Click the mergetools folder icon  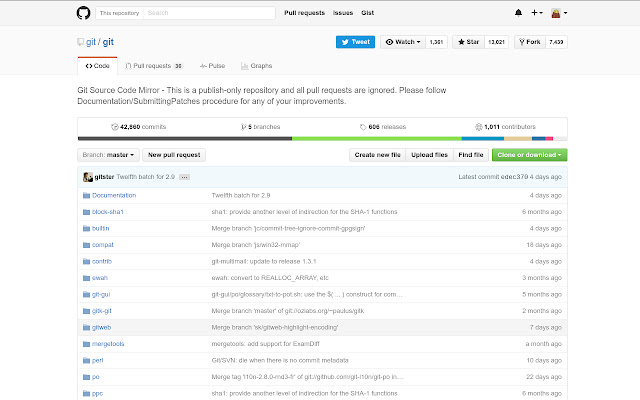86,344
